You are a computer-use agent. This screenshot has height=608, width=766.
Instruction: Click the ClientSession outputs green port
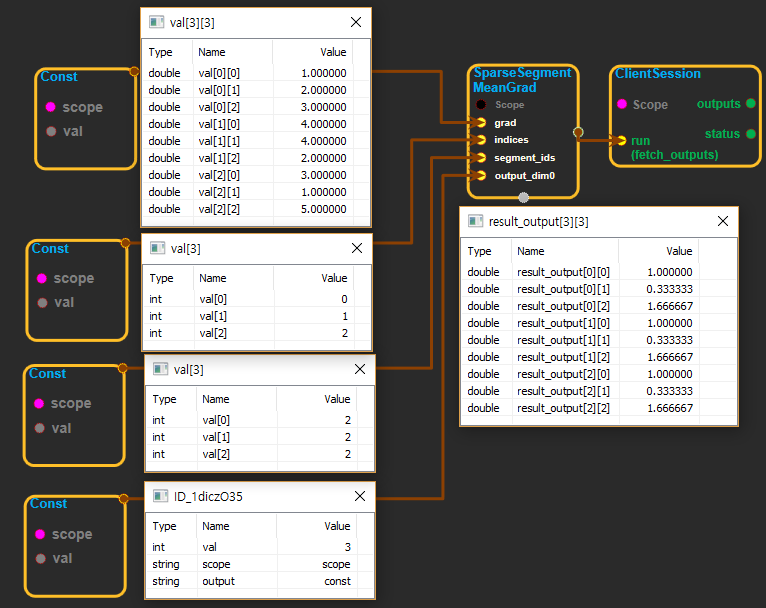pos(750,104)
